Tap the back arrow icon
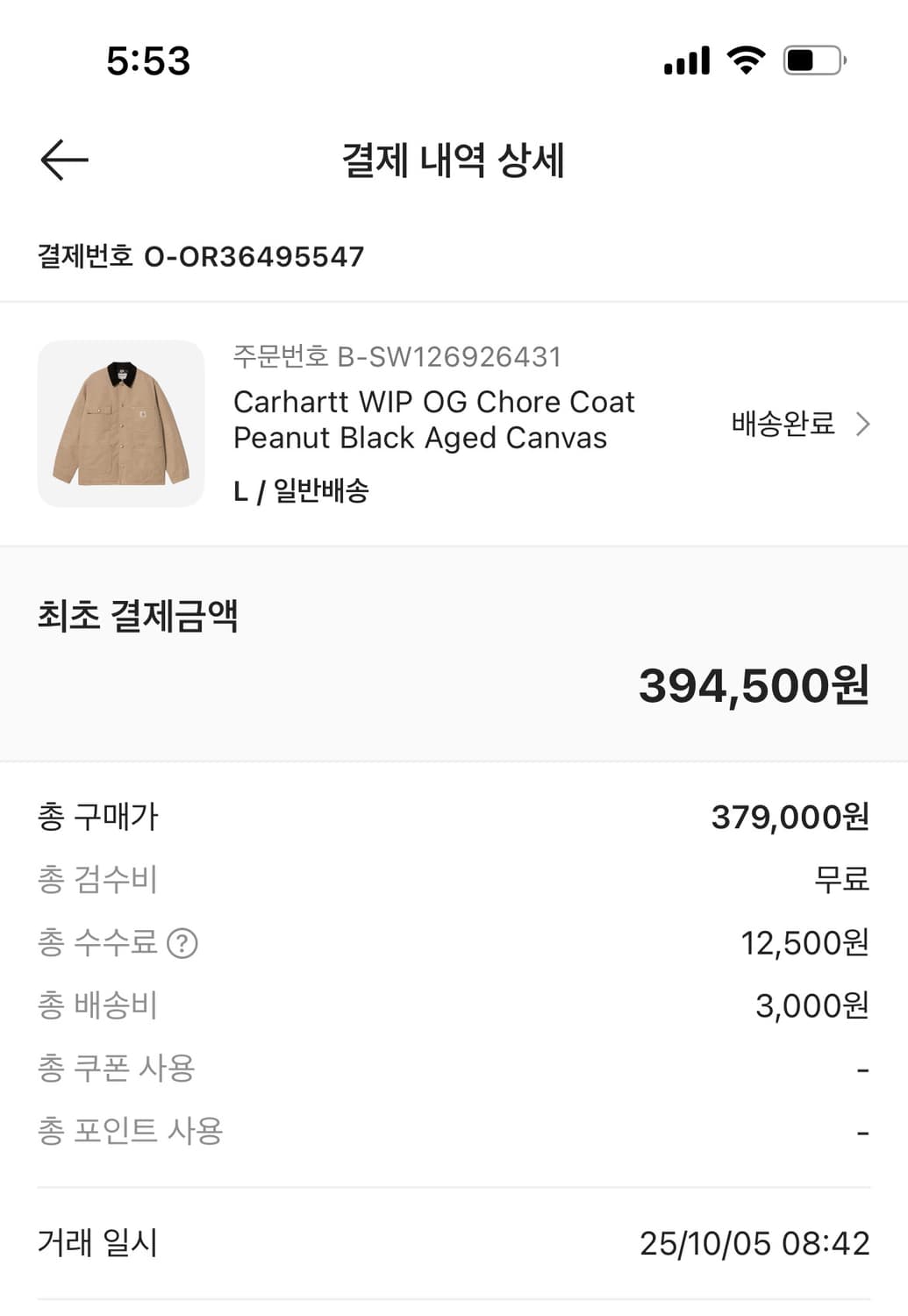Viewport: 908px width, 1316px height. tap(64, 160)
